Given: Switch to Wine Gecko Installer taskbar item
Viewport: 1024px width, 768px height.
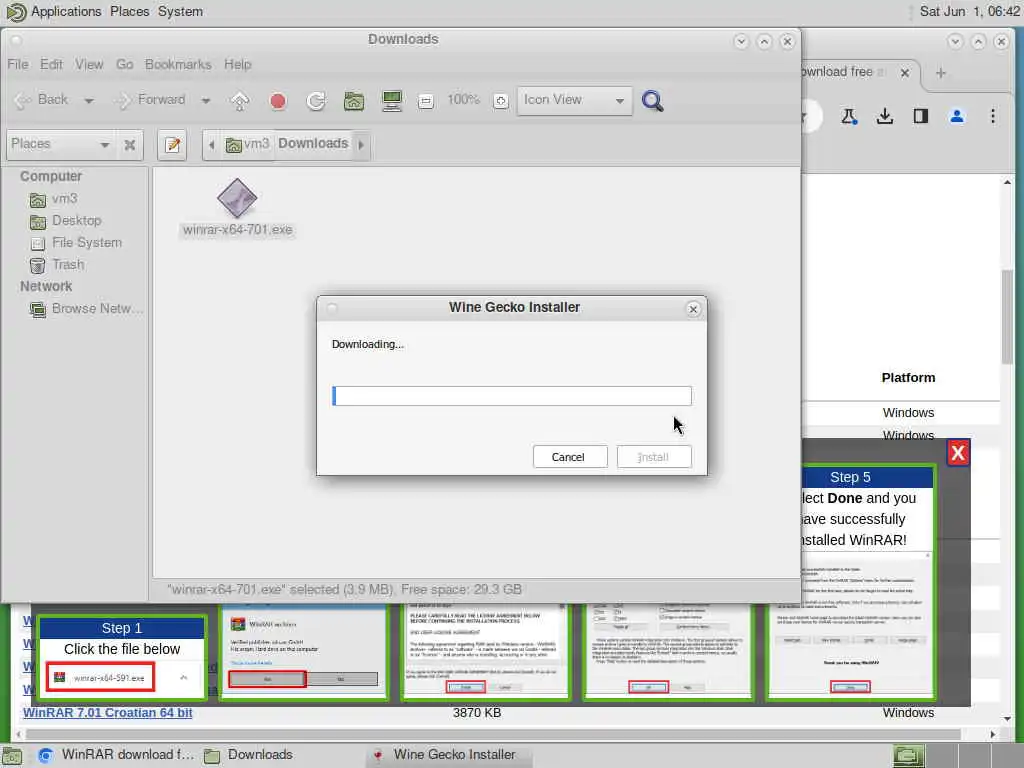Looking at the screenshot, I should click(448, 755).
